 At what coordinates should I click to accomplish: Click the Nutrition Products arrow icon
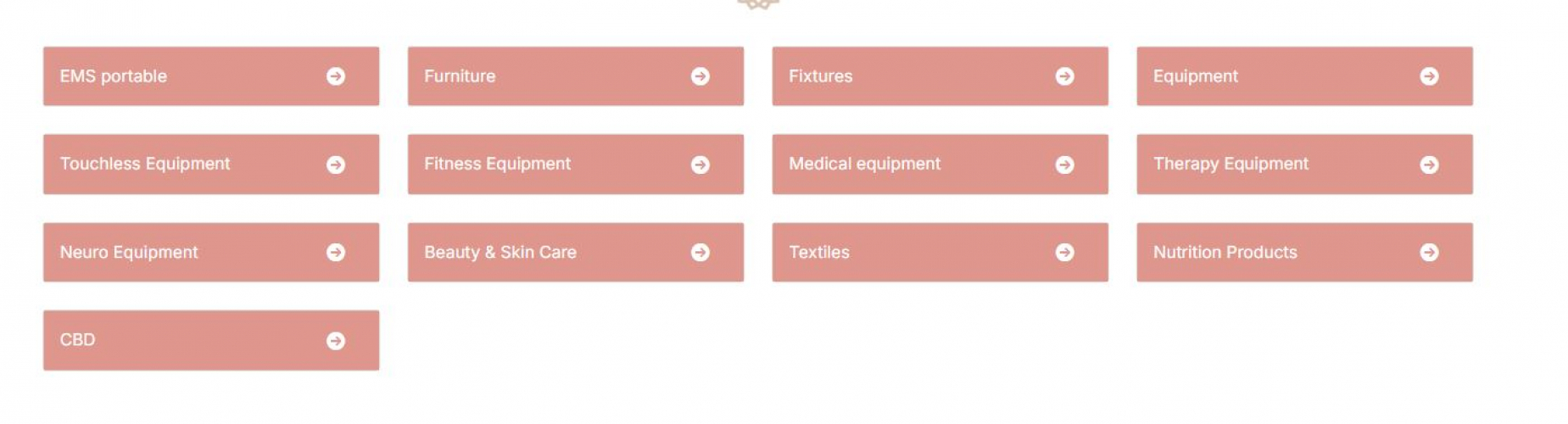pyautogui.click(x=1430, y=253)
